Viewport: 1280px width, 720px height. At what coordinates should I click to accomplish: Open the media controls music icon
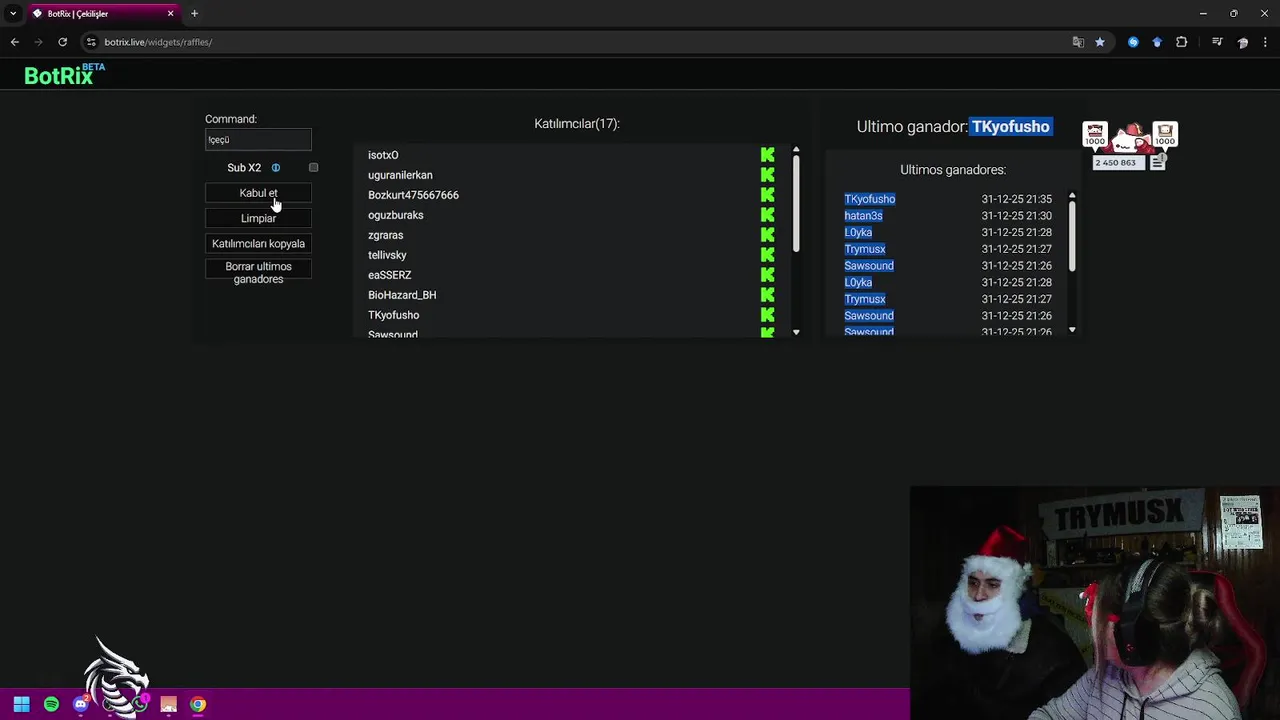coord(1217,42)
